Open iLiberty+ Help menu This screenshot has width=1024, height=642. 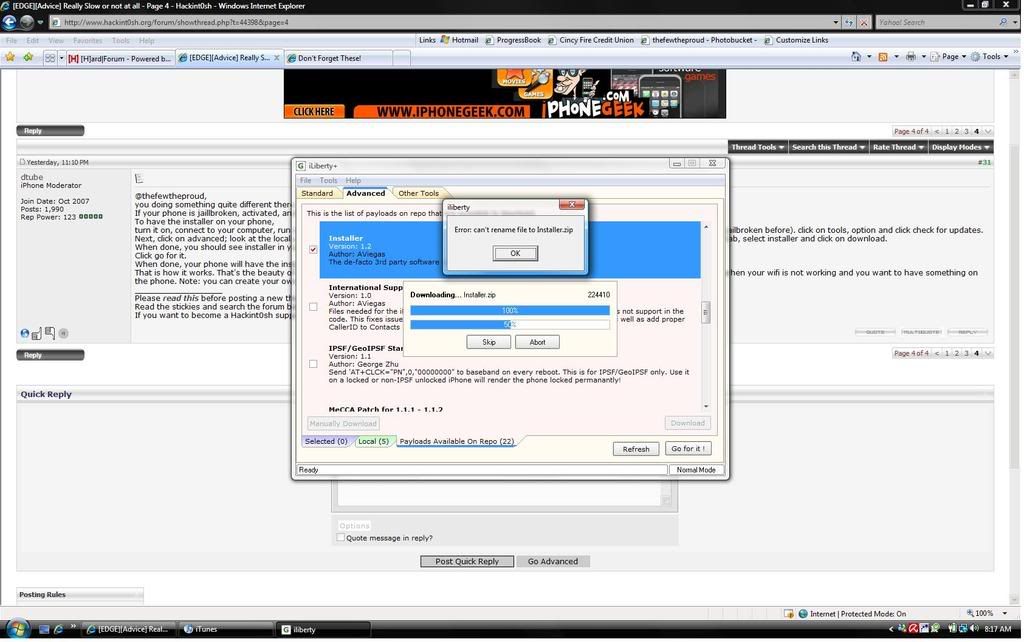[353, 180]
